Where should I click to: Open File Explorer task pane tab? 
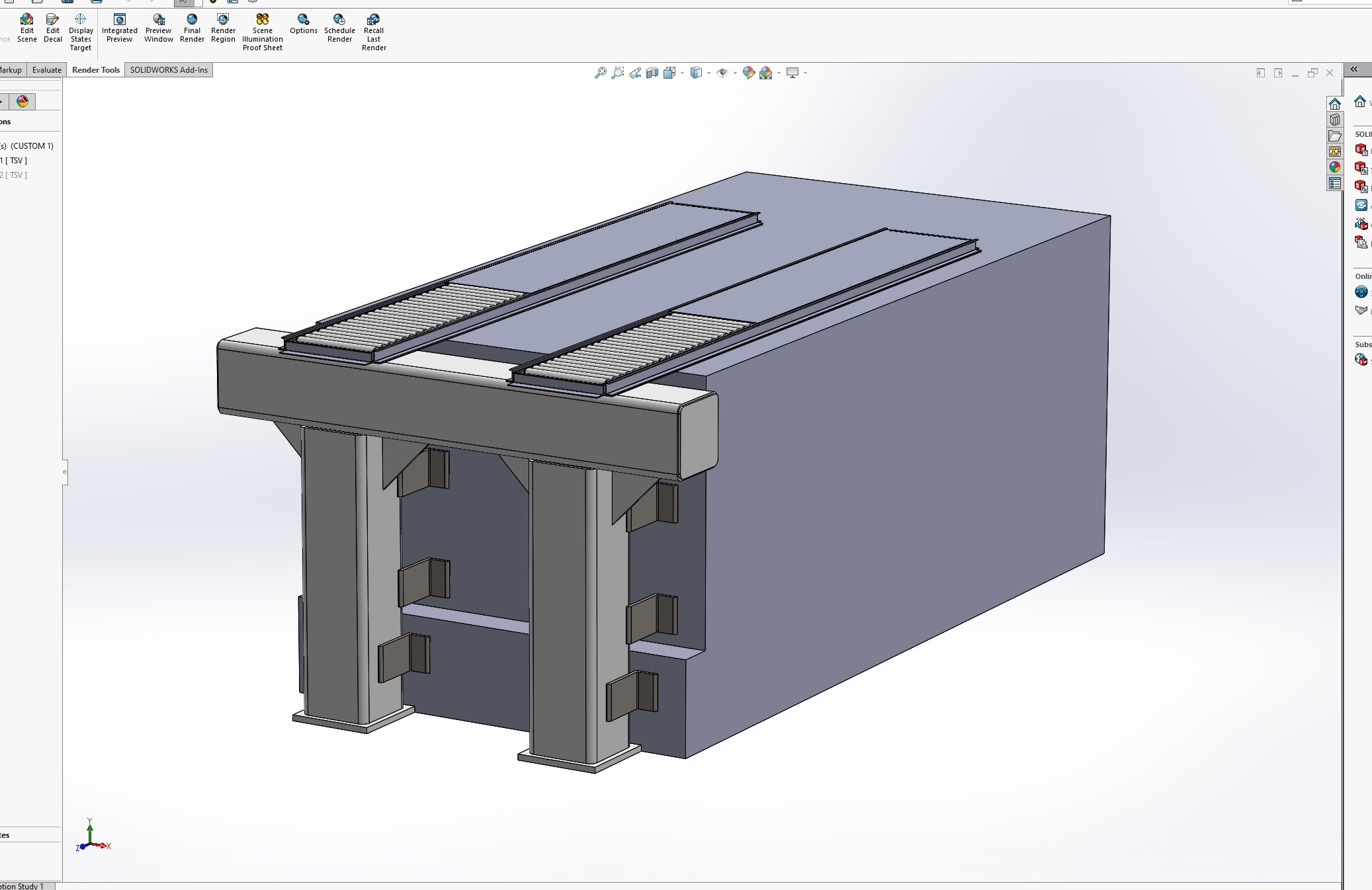(x=1335, y=136)
